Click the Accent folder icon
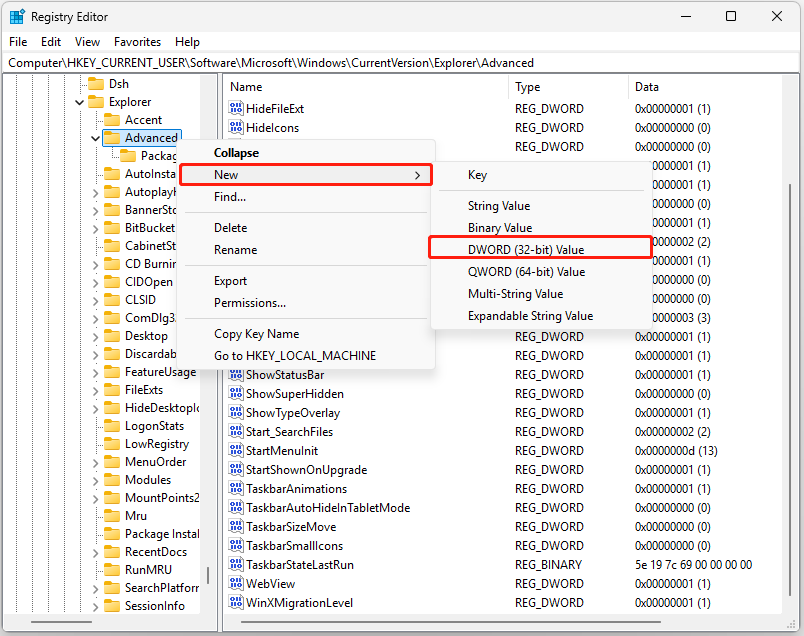This screenshot has width=804, height=636. click(x=112, y=120)
